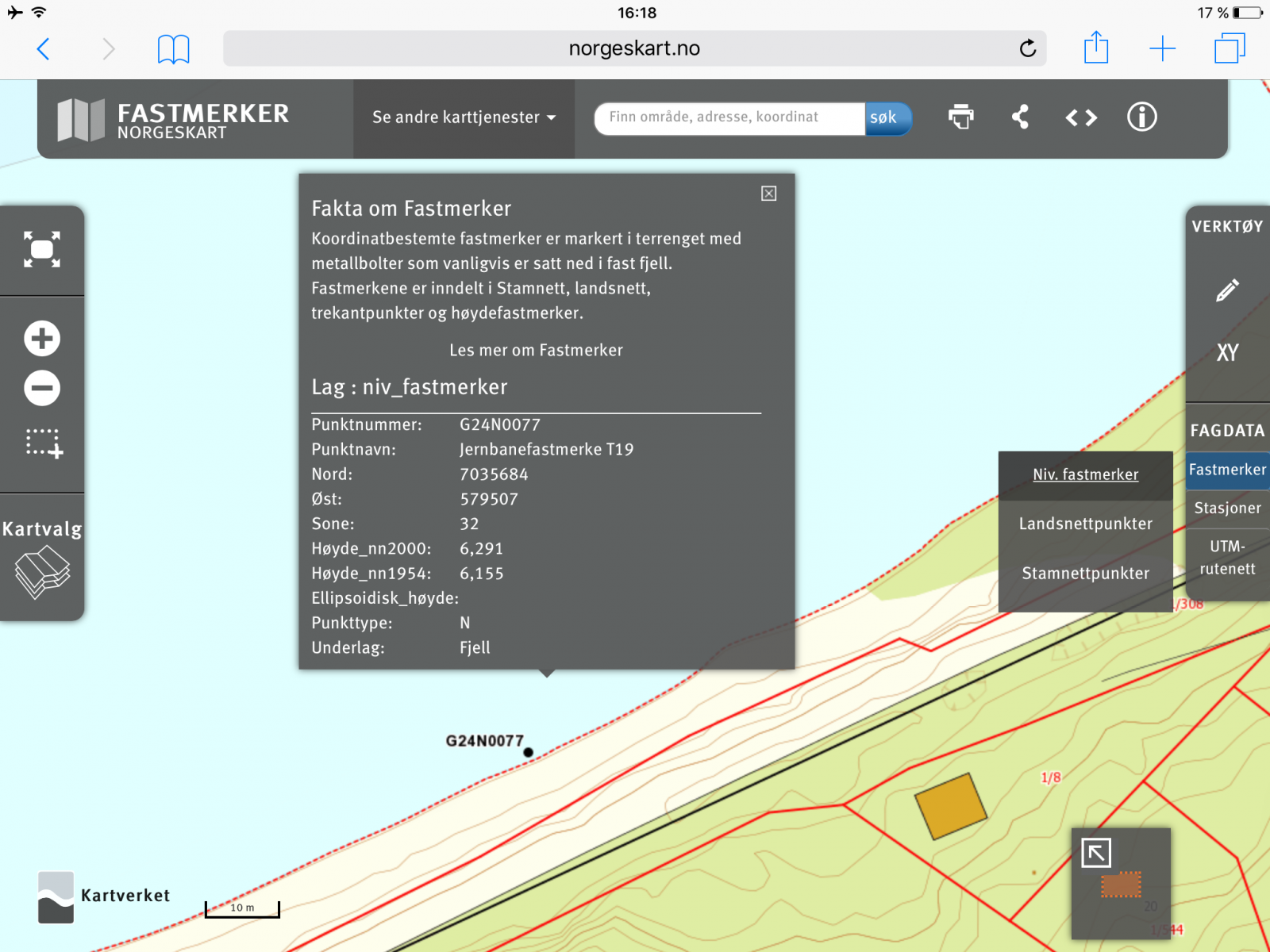Focus the Finn område search field
This screenshot has width=1270, height=952.
pyautogui.click(x=730, y=118)
